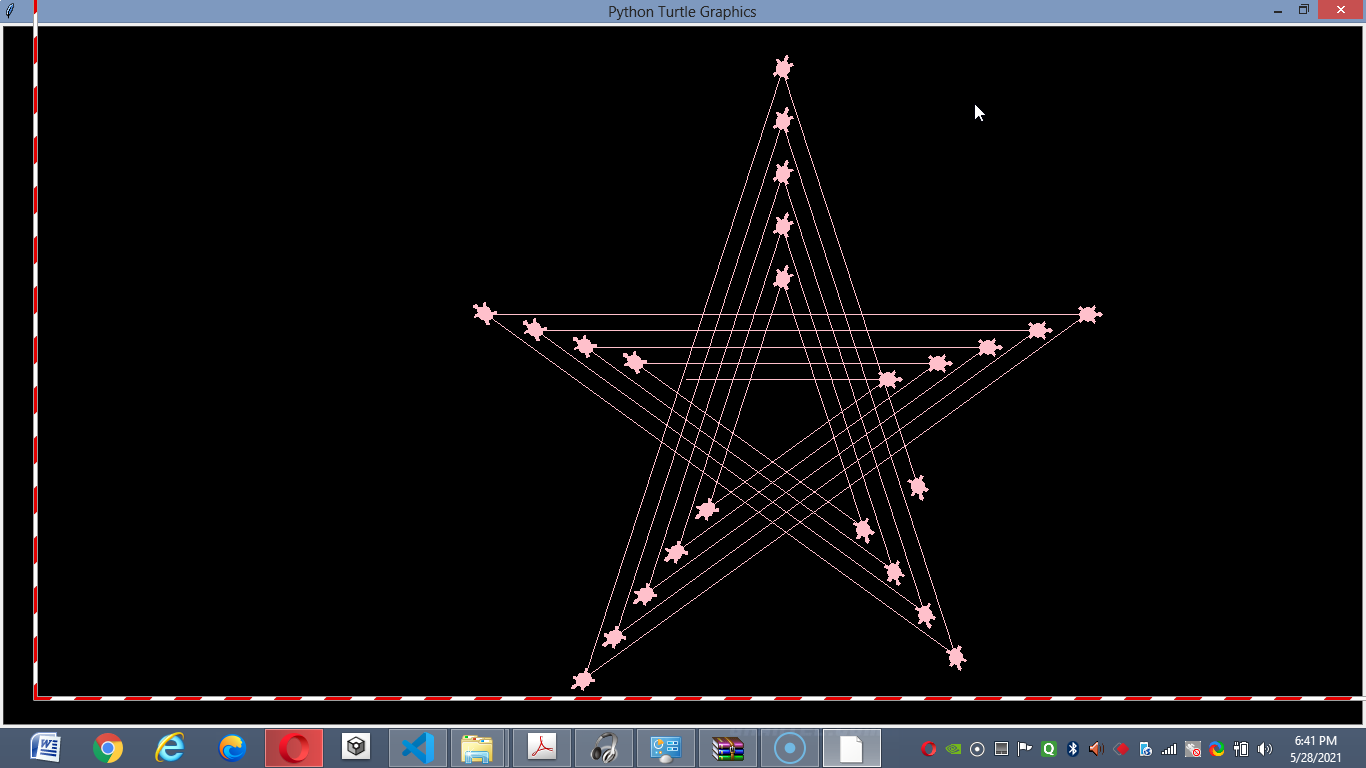Open File Explorer from the taskbar
The width and height of the screenshot is (1366, 768).
click(478, 748)
